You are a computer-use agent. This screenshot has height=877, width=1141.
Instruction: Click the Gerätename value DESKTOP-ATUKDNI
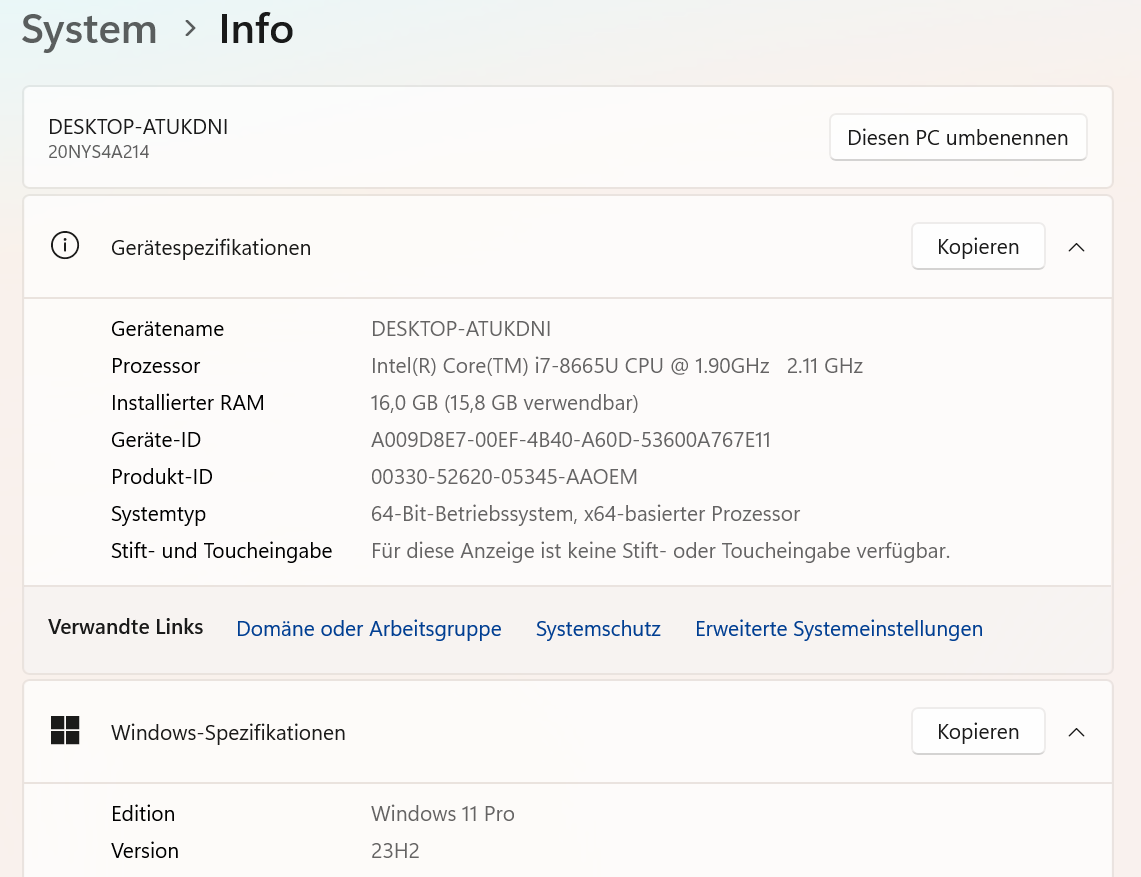(461, 329)
